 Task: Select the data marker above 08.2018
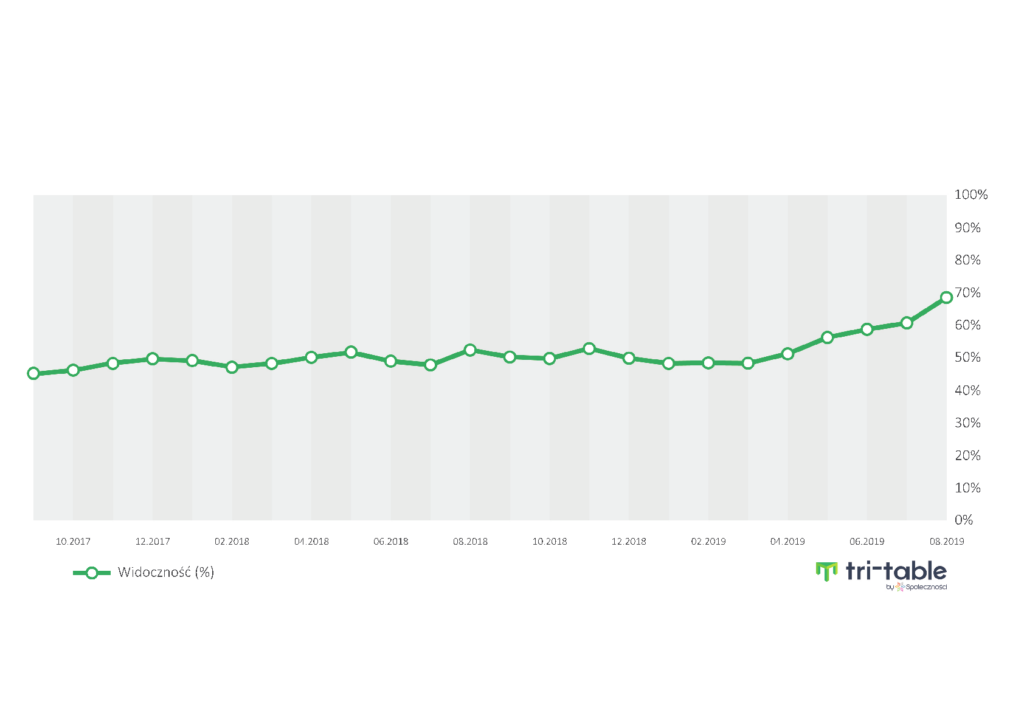[470, 350]
